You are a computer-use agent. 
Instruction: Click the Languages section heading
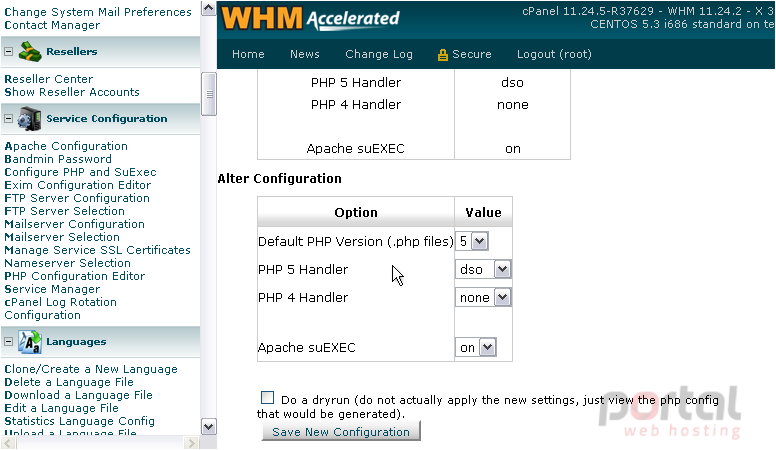click(76, 342)
